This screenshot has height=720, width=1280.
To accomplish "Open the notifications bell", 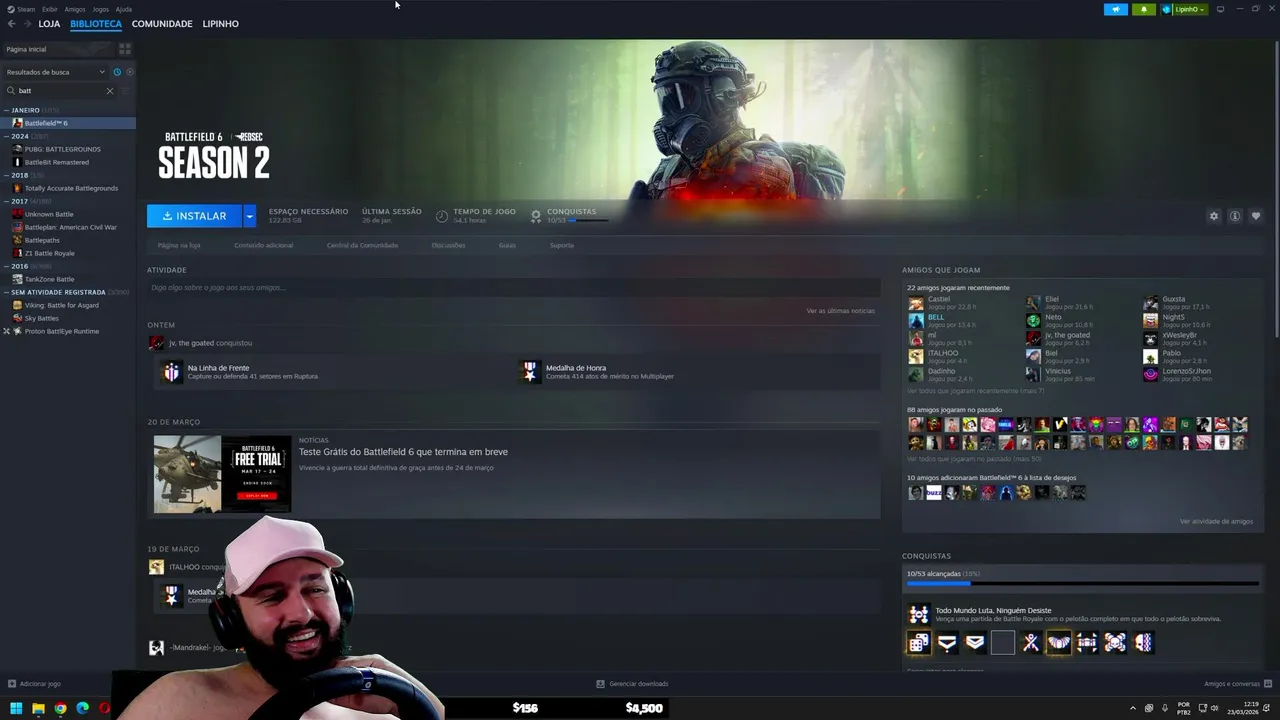I will (1144, 9).
